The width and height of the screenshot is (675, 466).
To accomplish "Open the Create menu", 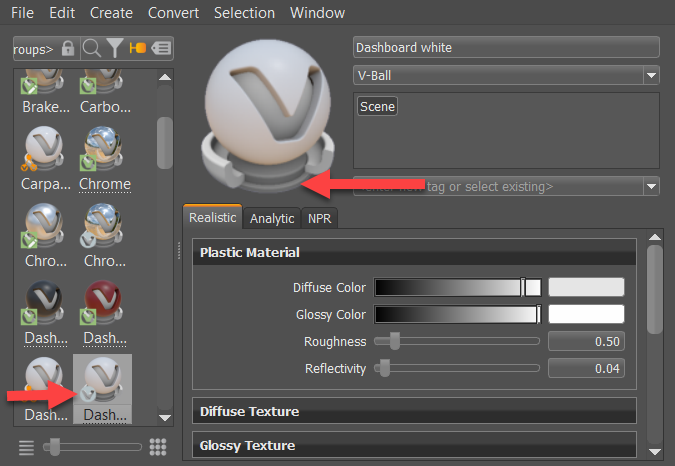I will [111, 13].
